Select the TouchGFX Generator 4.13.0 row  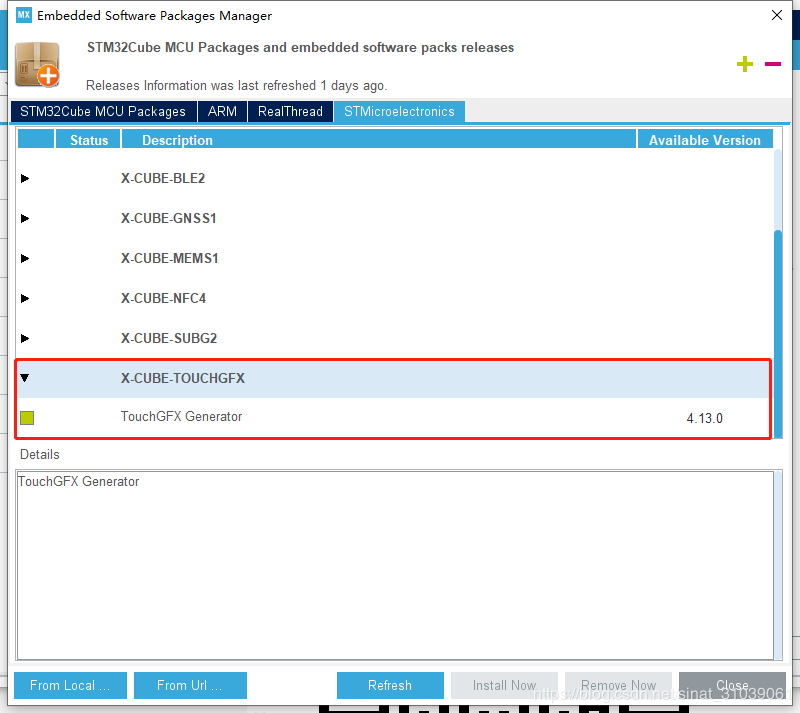393,418
